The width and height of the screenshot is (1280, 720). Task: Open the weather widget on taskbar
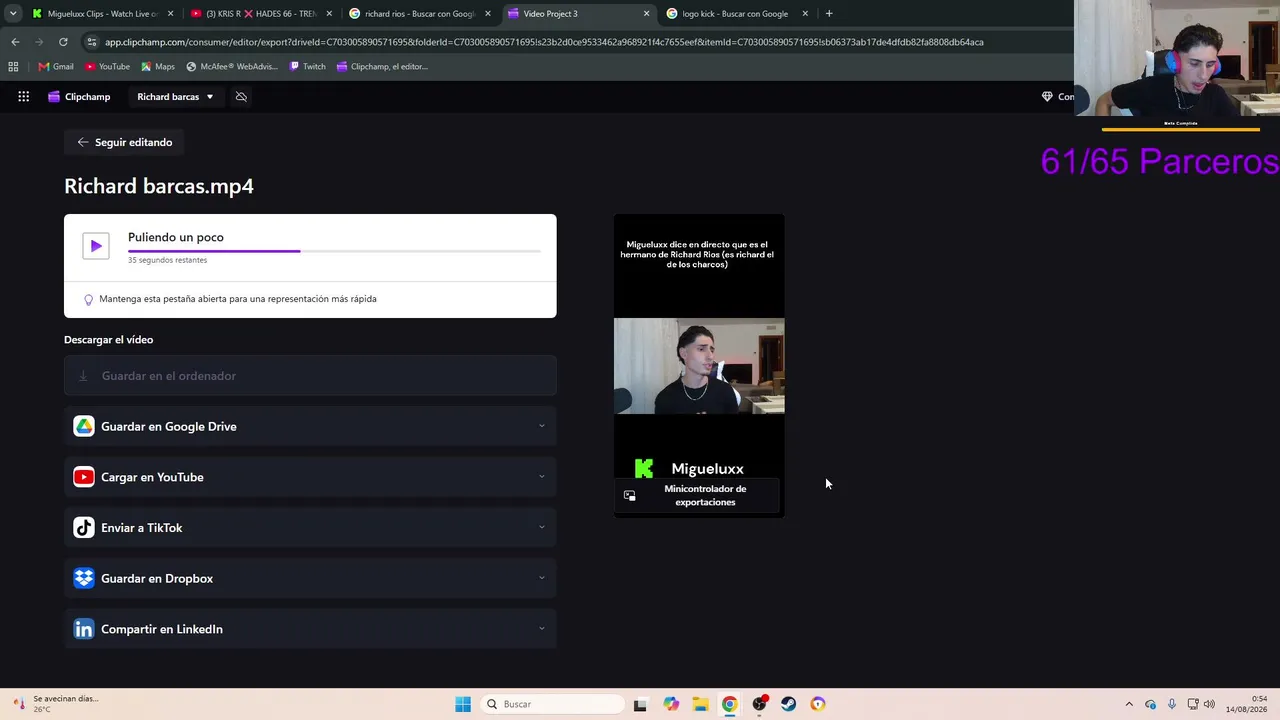[57, 704]
